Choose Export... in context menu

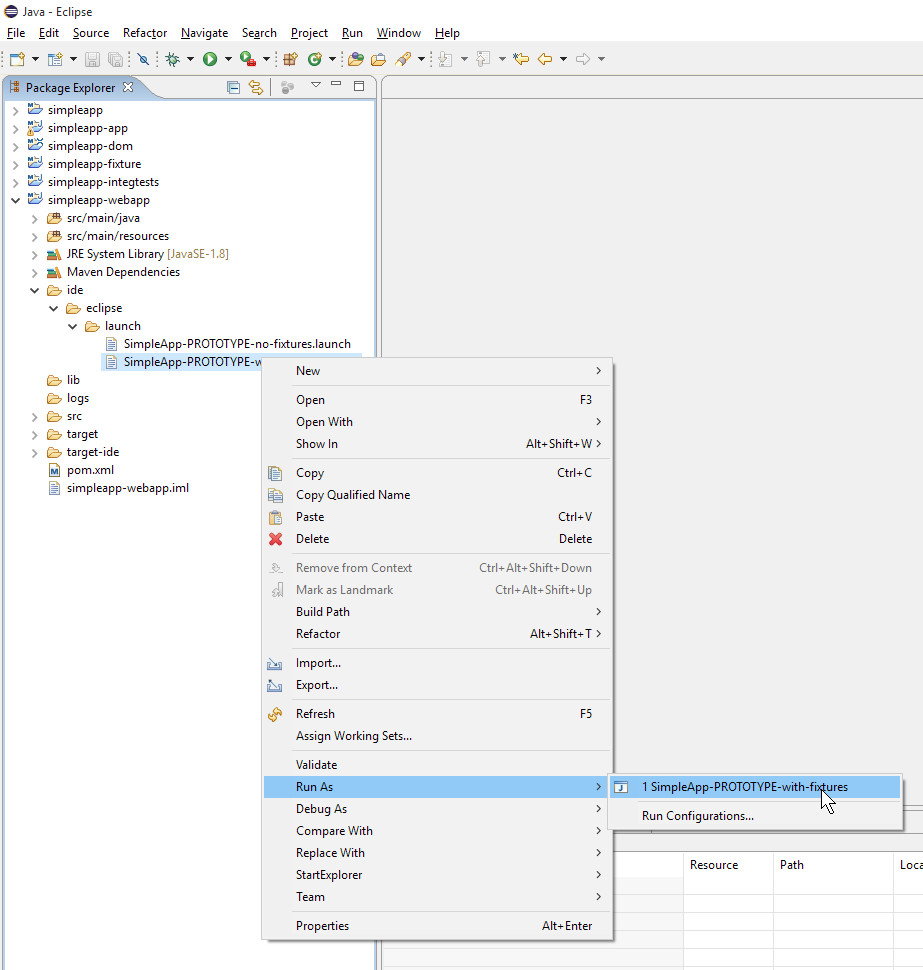pyautogui.click(x=438, y=685)
